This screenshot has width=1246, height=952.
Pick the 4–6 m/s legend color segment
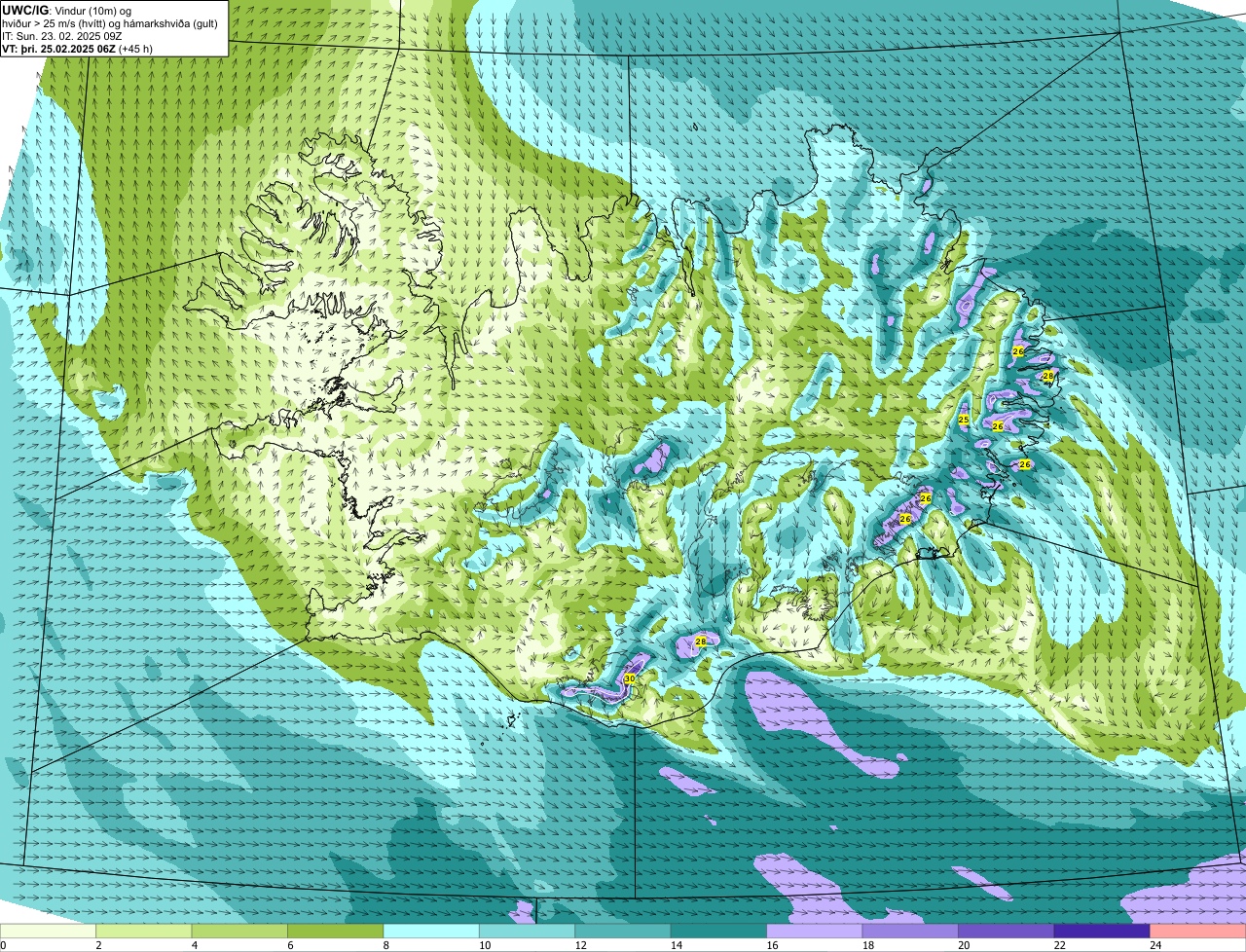click(240, 932)
